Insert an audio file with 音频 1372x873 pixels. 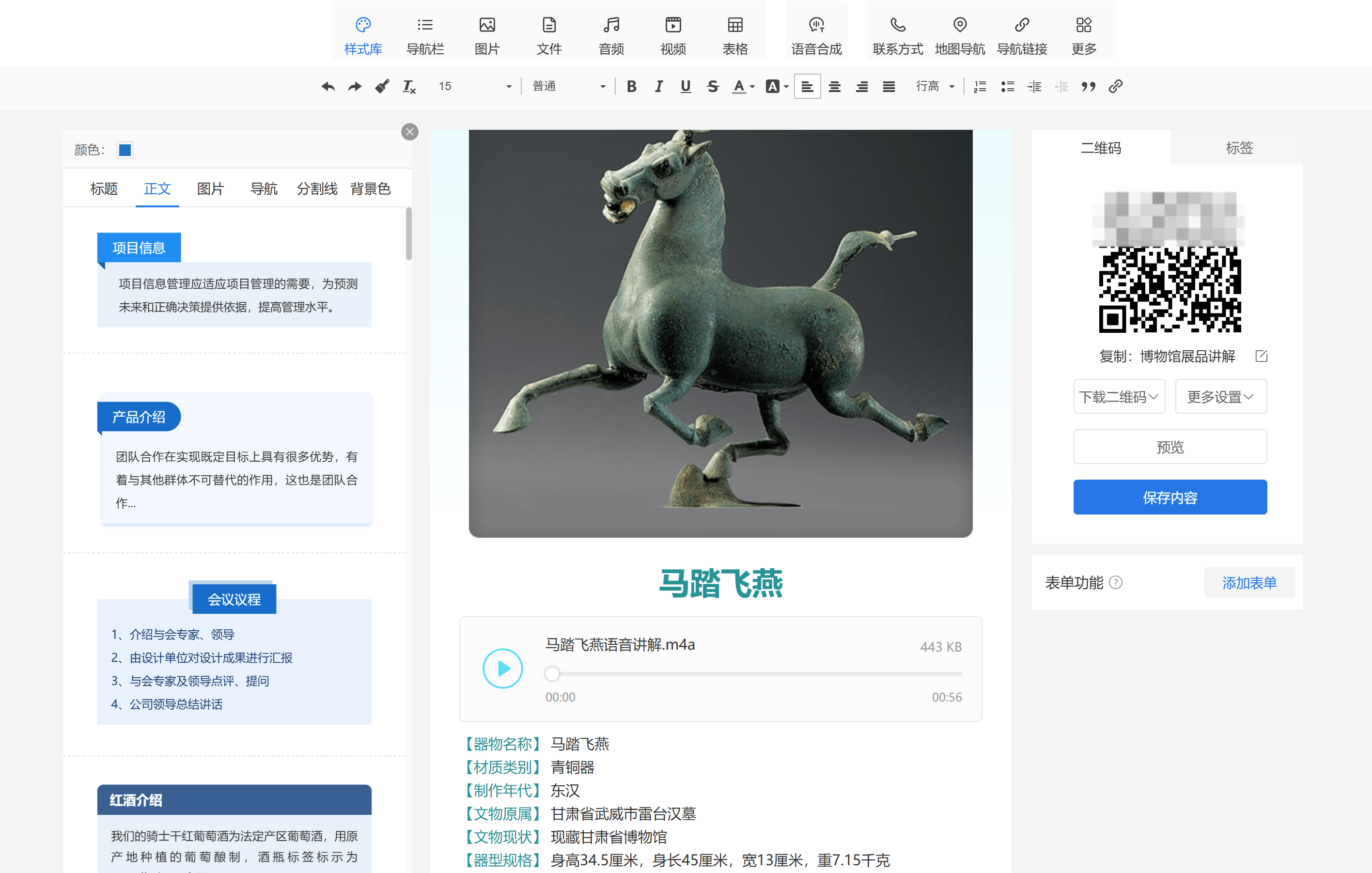611,34
